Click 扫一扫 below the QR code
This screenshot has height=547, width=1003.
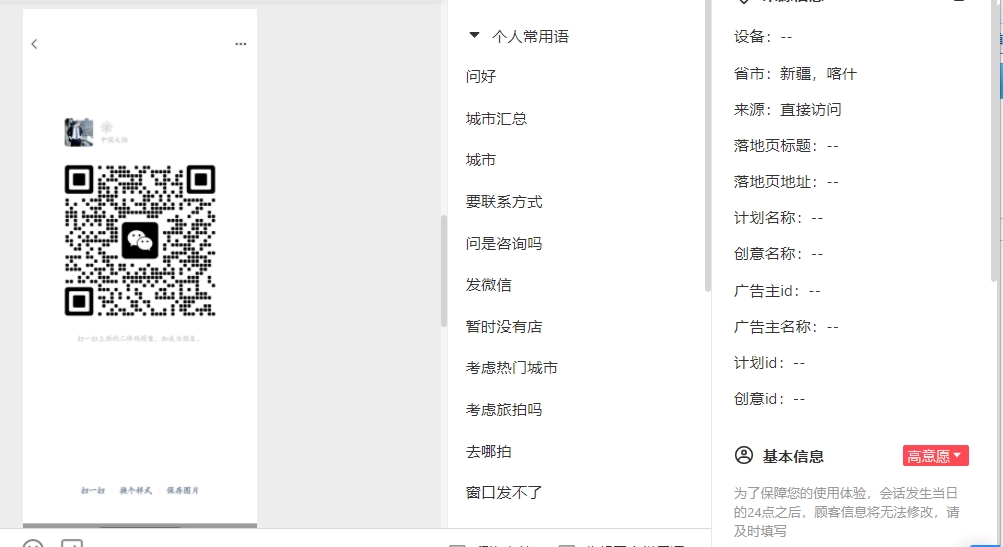[x=93, y=490]
